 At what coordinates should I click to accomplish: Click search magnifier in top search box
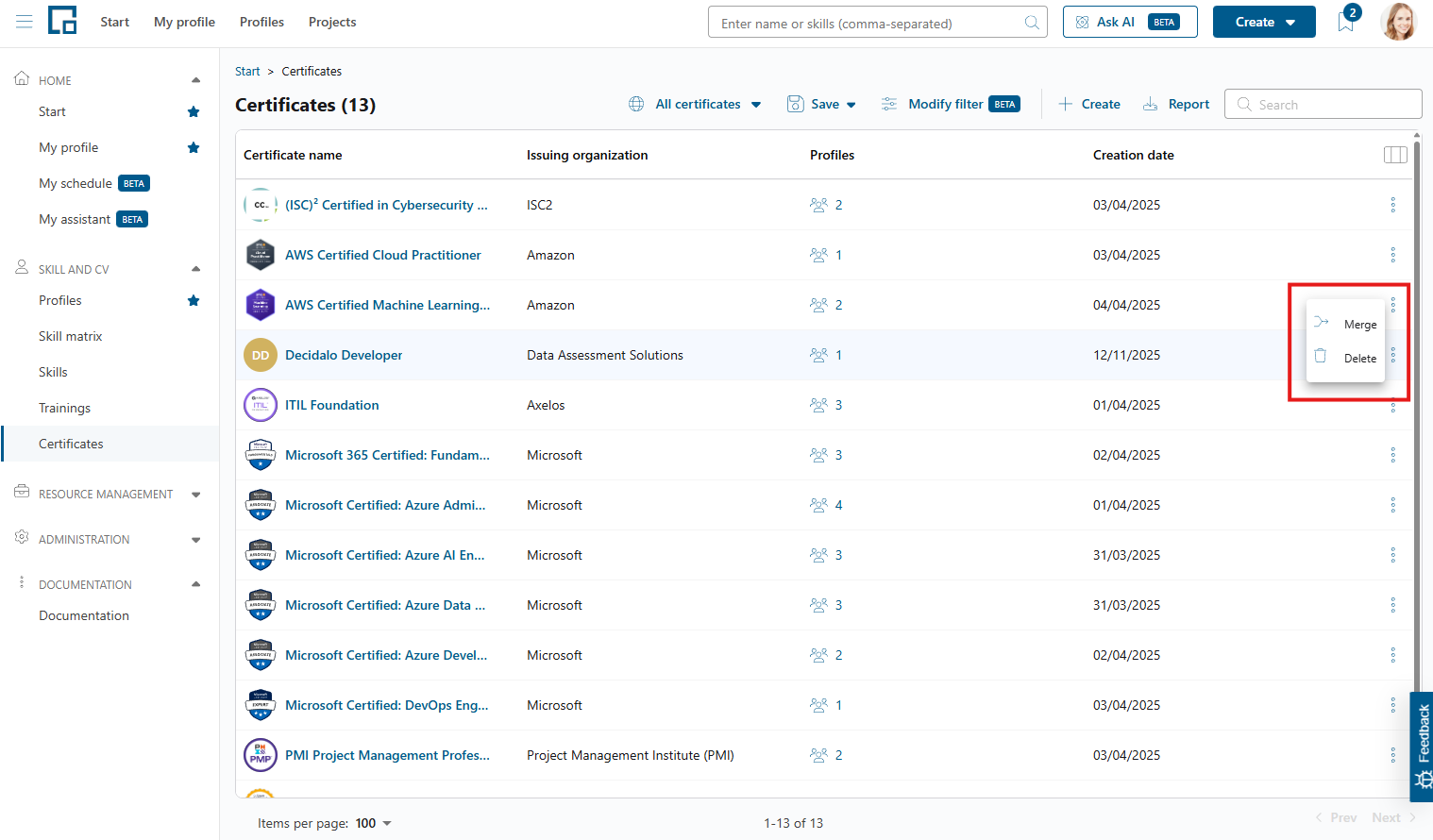[x=1032, y=23]
